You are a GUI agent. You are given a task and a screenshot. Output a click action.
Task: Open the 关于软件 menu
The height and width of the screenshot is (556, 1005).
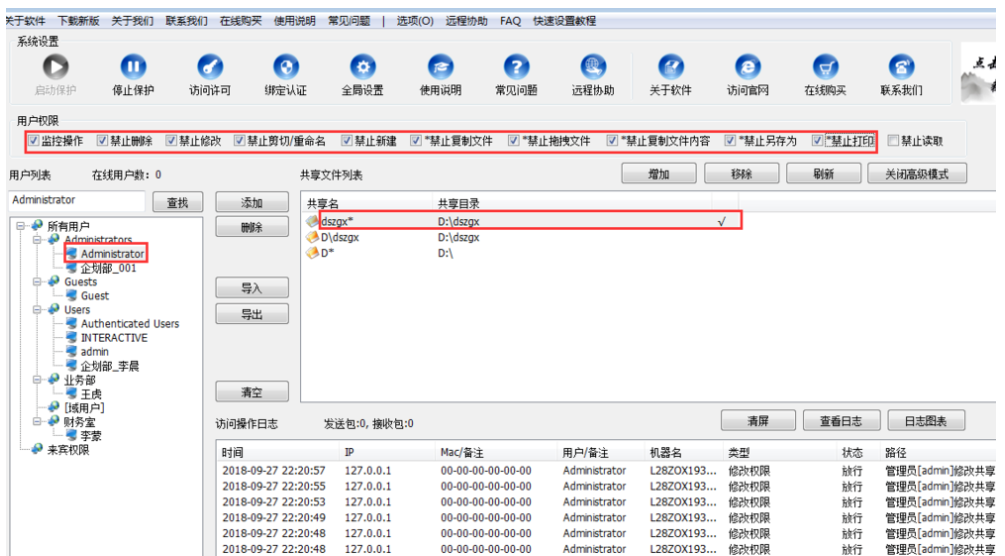(26, 21)
